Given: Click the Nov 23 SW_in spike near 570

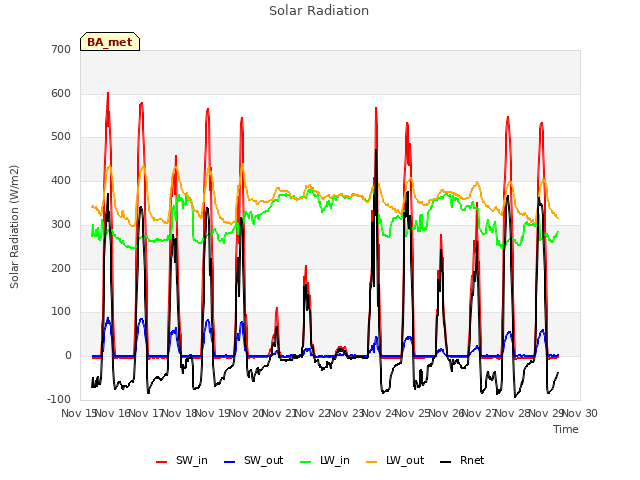Looking at the screenshot, I should click(376, 109).
